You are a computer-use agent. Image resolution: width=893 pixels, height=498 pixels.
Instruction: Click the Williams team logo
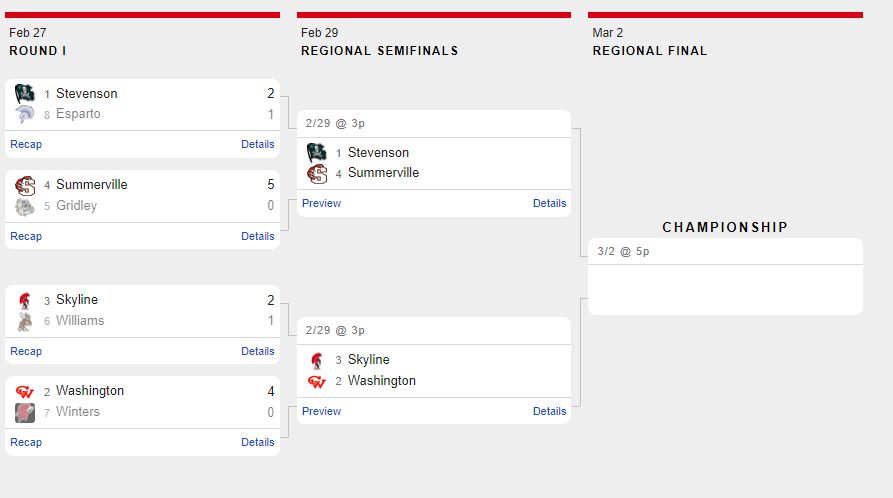pos(25,321)
